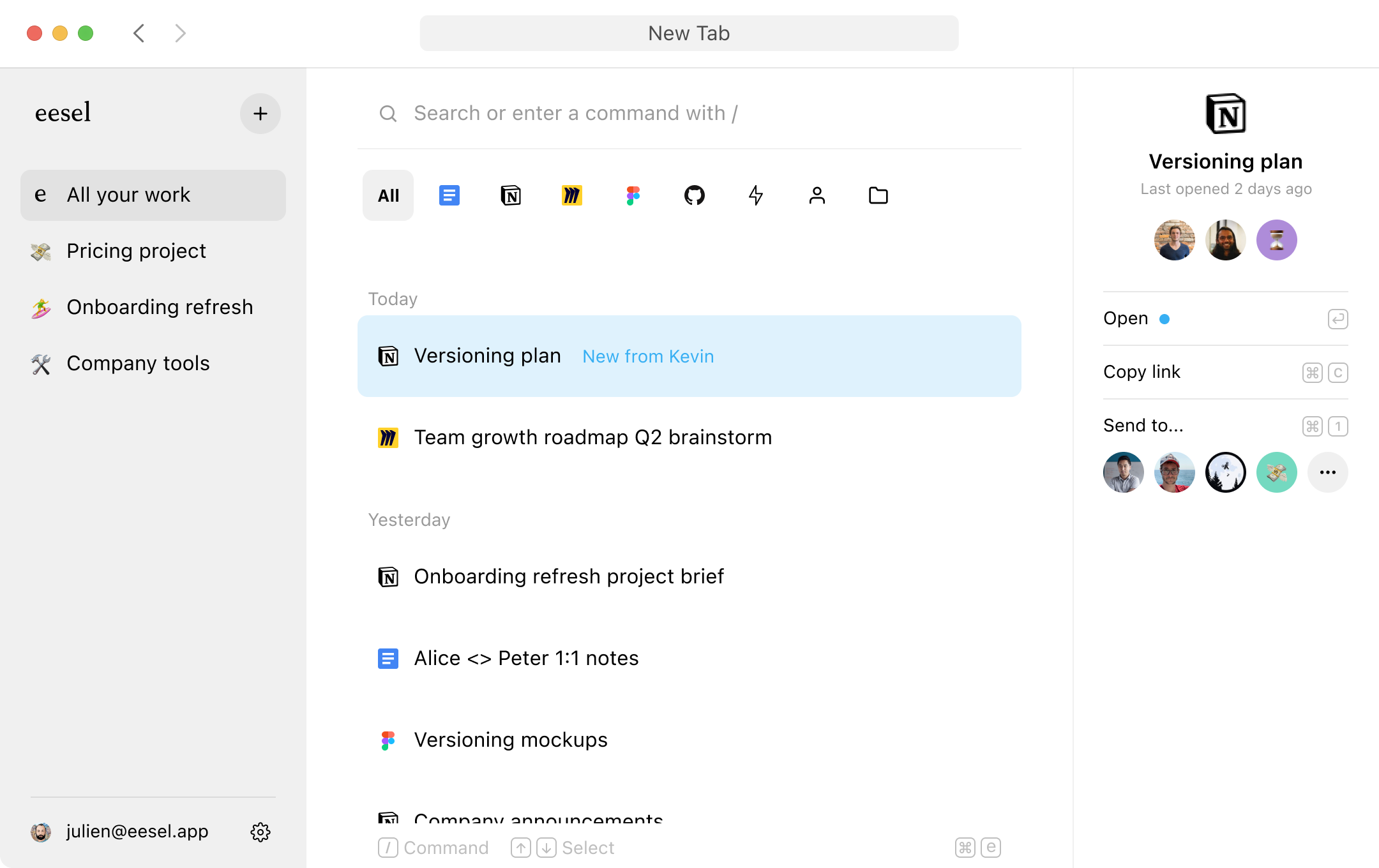1379x868 pixels.
Task: Click the return key icon beside Open
Action: (x=1338, y=318)
